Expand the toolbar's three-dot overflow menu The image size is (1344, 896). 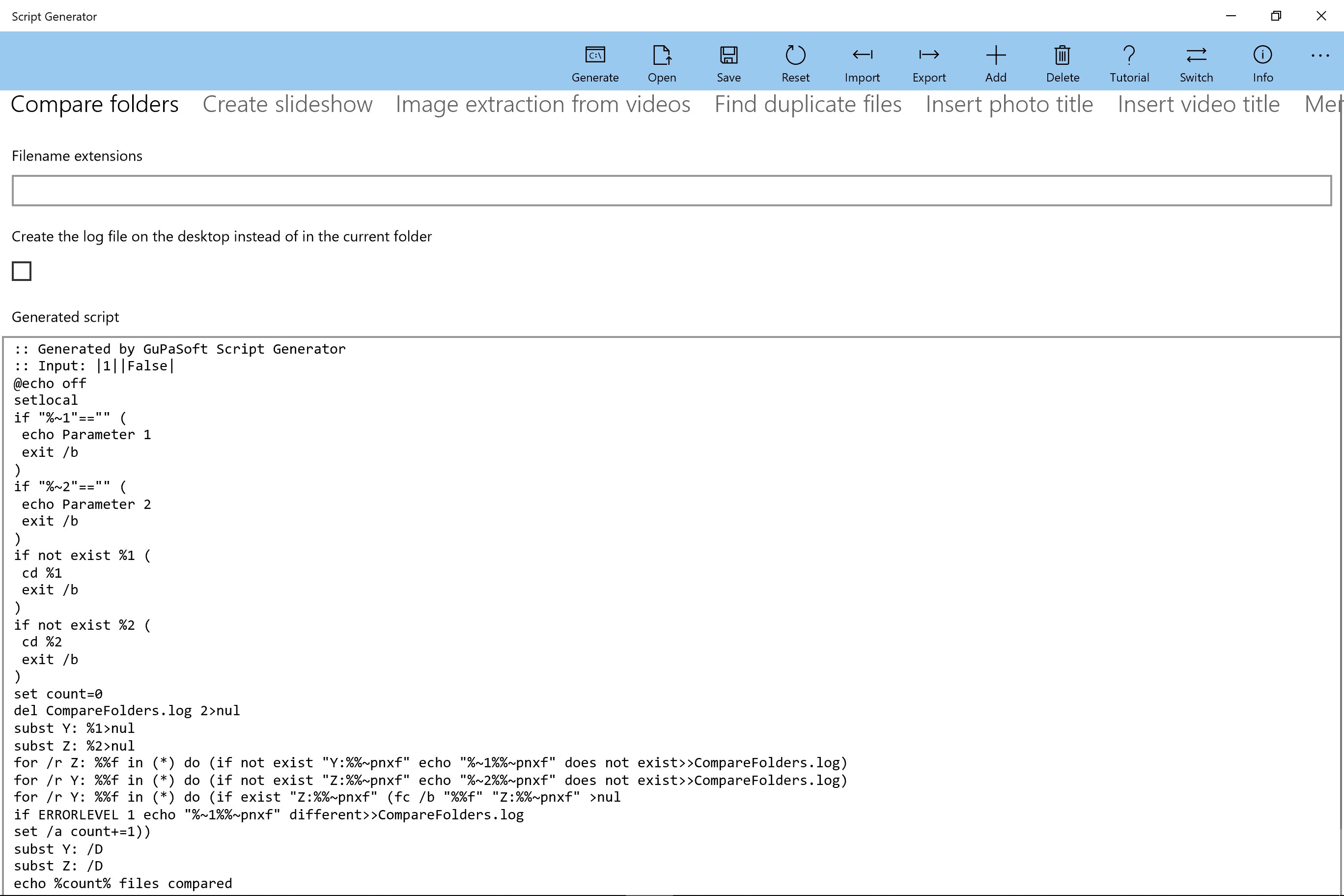point(1319,56)
